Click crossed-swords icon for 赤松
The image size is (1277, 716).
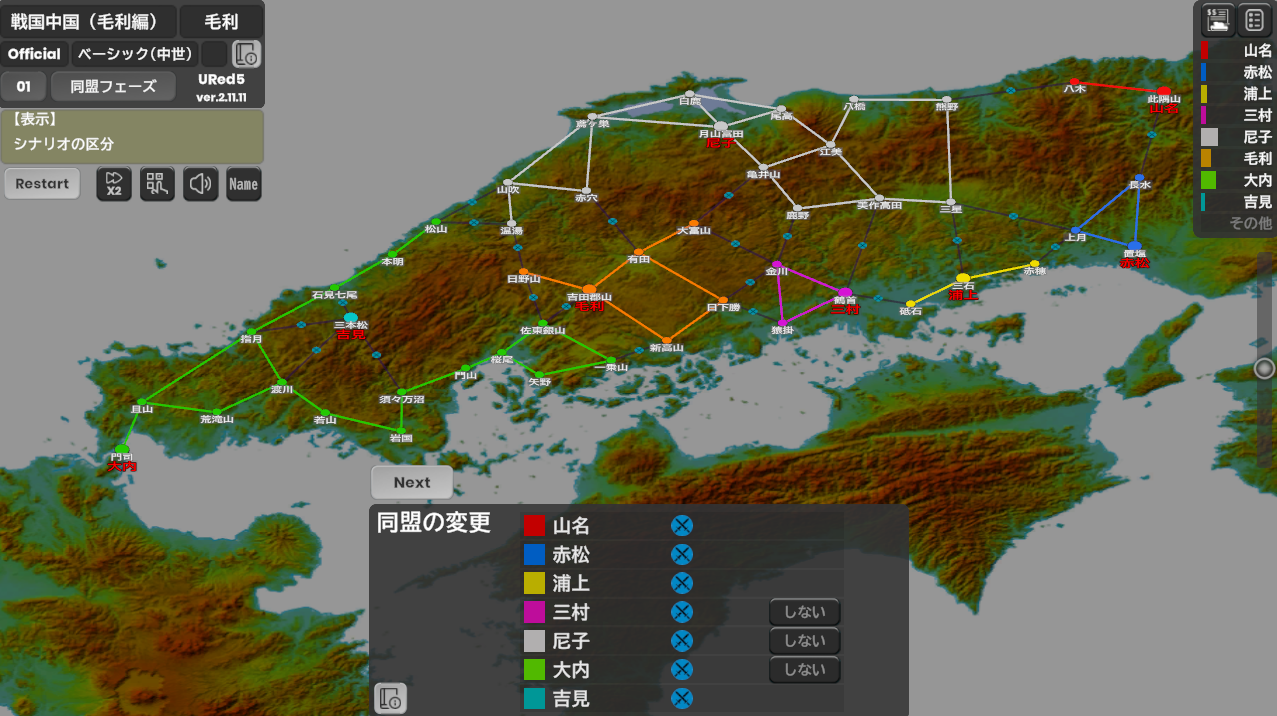coord(681,555)
